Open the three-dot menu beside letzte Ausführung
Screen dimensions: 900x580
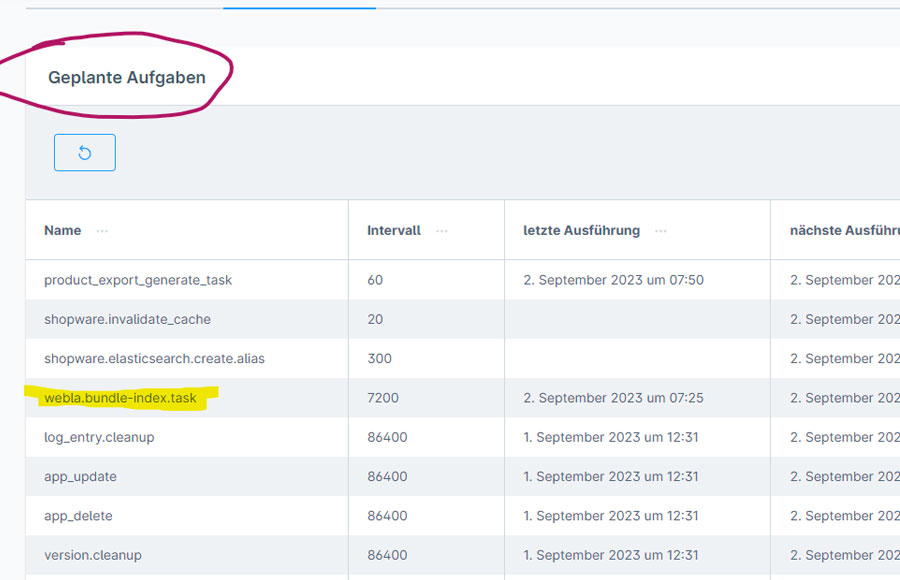[x=661, y=231]
